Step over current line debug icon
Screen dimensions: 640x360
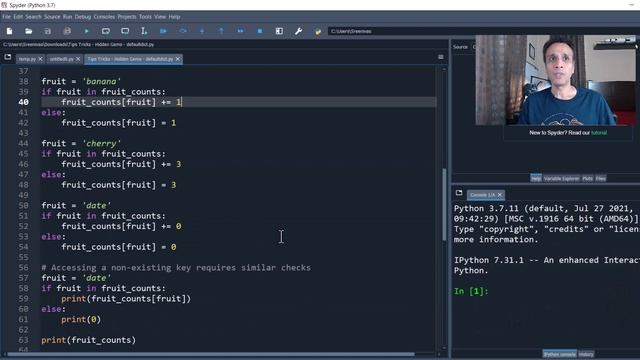pos(183,31)
